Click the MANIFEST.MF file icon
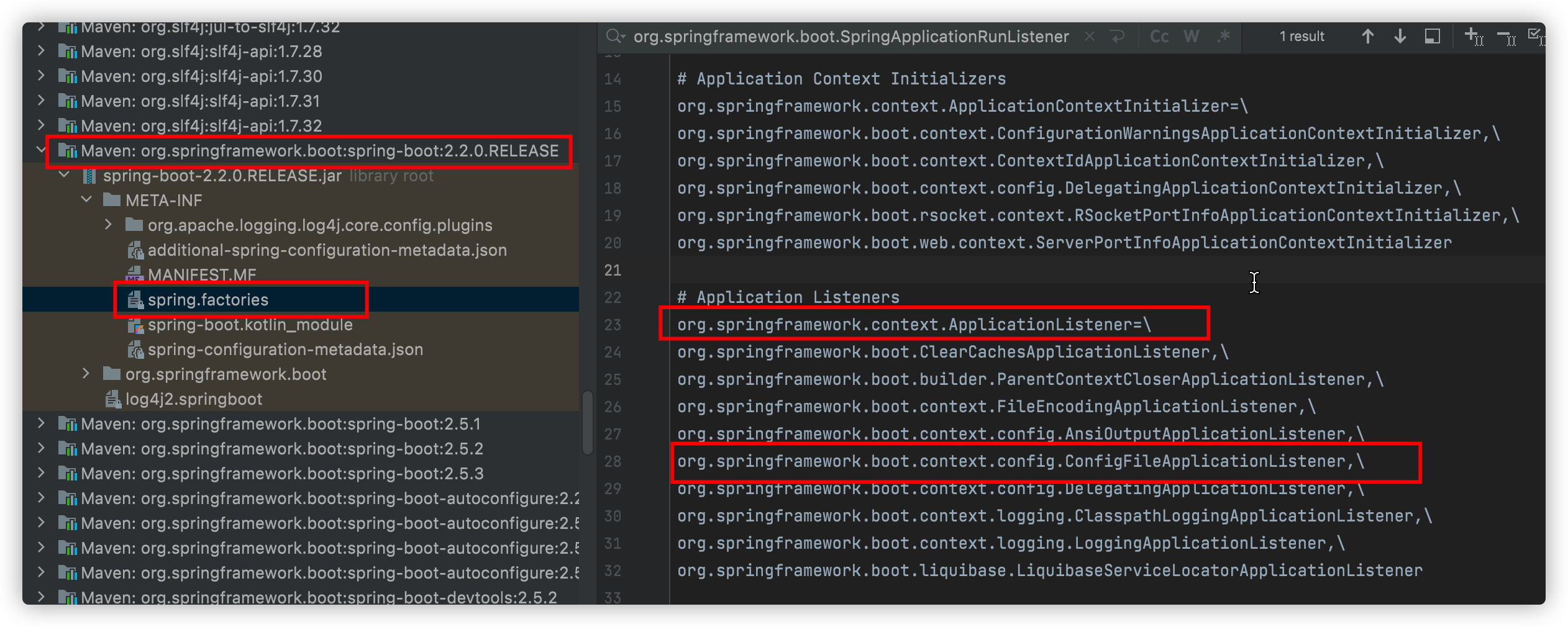1568x627 pixels. pos(134,275)
